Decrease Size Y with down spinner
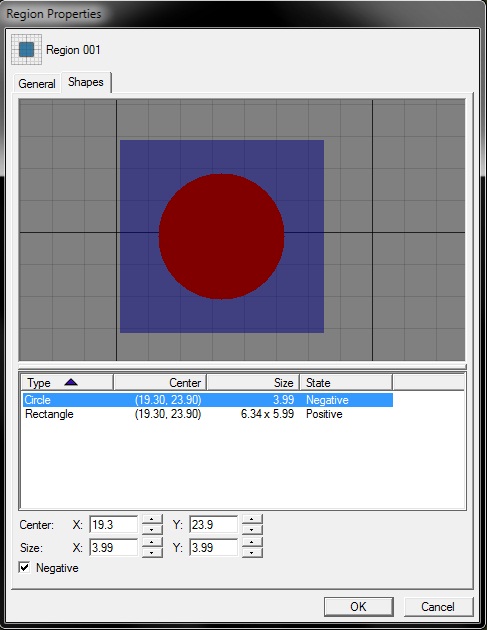The width and height of the screenshot is (487, 630). point(252,552)
